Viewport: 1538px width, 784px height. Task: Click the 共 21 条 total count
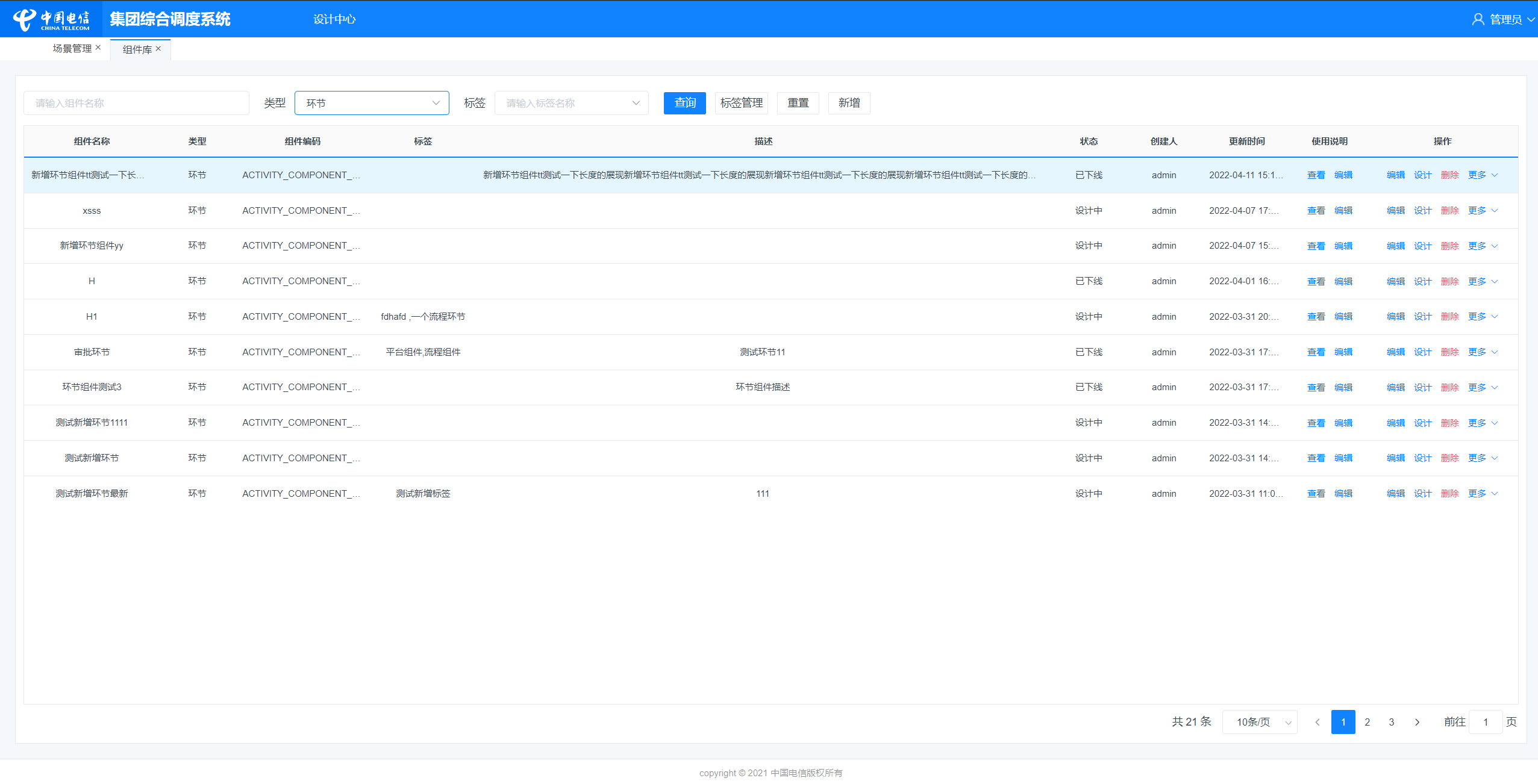(x=1191, y=722)
